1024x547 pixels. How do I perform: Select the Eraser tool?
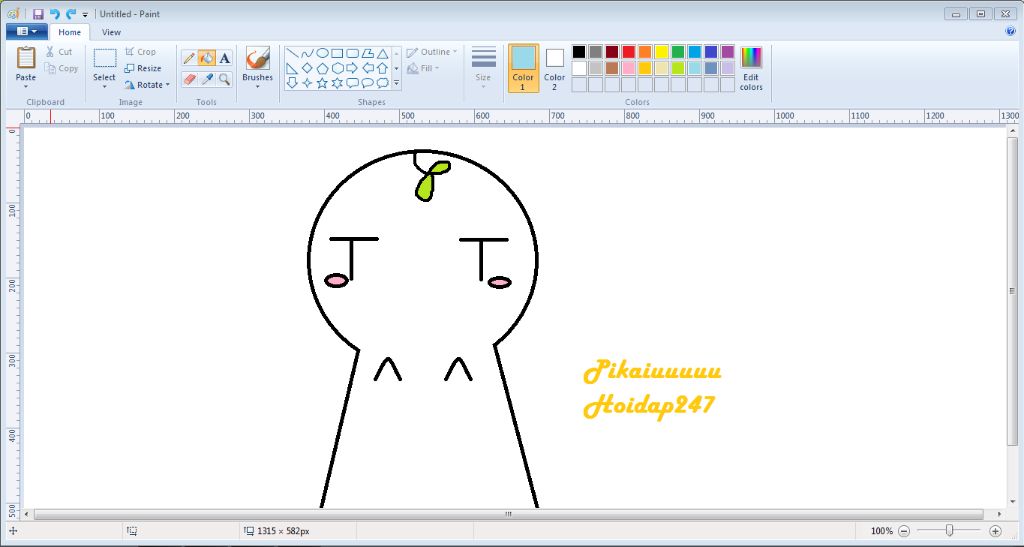189,80
